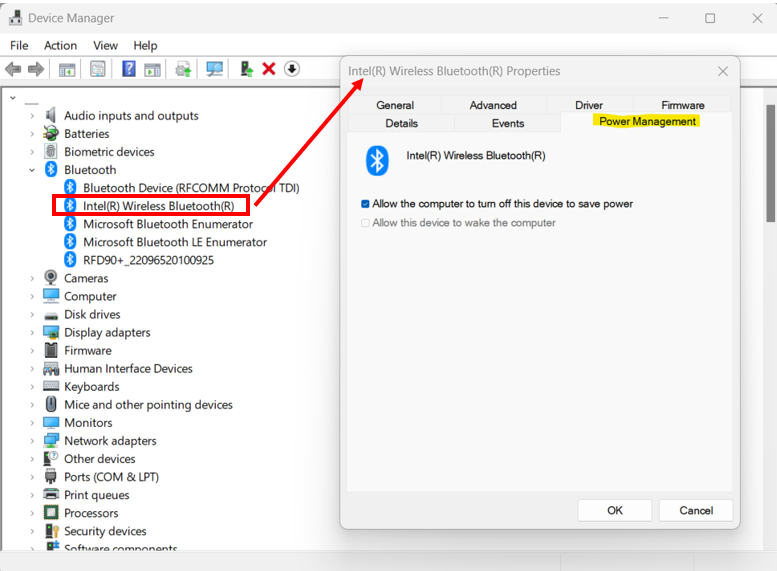Select Microsoft Bluetooth LE Enumerator device
Screen dimensions: 777x571
pos(174,242)
